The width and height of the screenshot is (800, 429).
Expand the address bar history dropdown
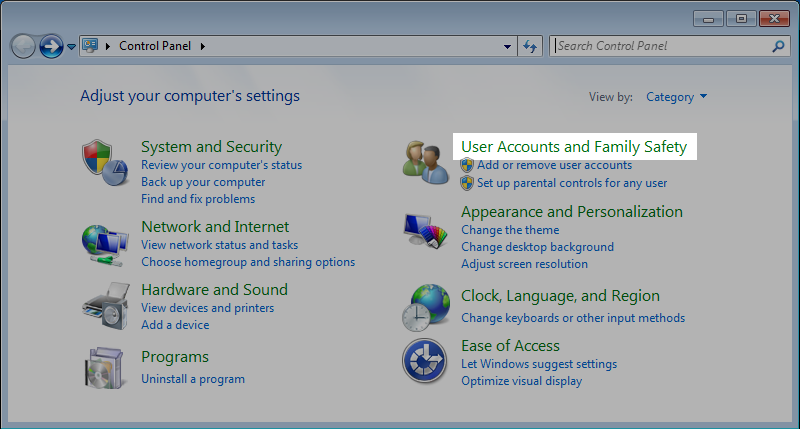click(x=507, y=46)
